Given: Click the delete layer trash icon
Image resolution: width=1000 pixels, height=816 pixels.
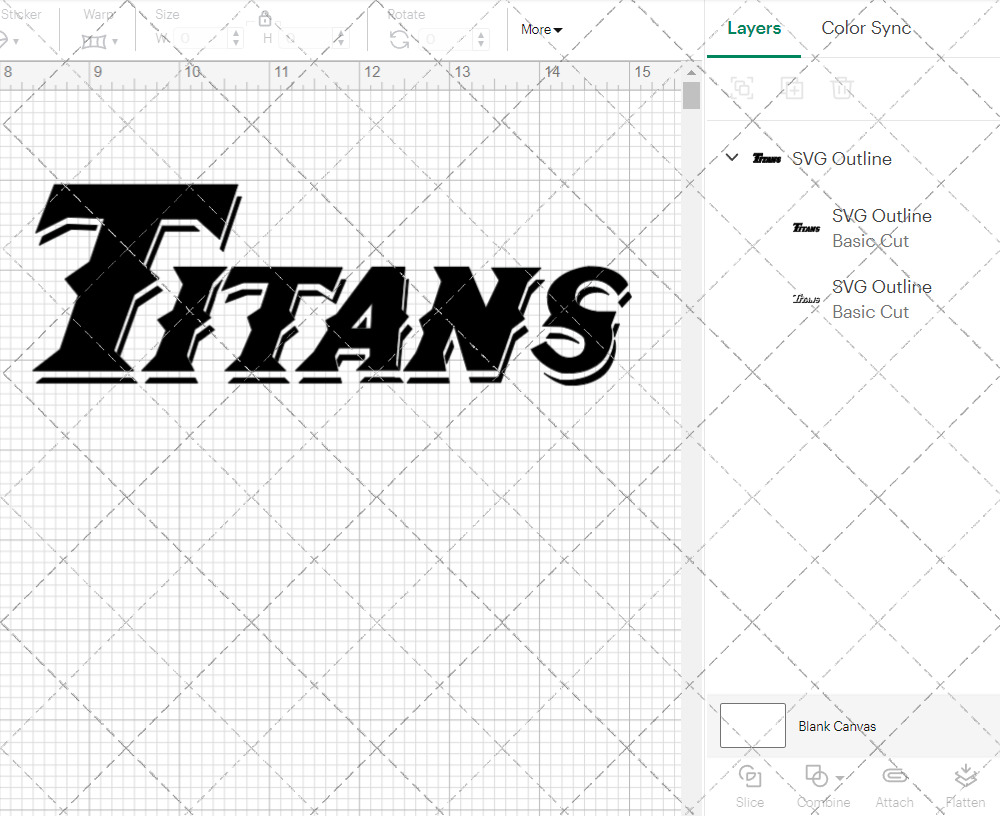Looking at the screenshot, I should coord(843,88).
